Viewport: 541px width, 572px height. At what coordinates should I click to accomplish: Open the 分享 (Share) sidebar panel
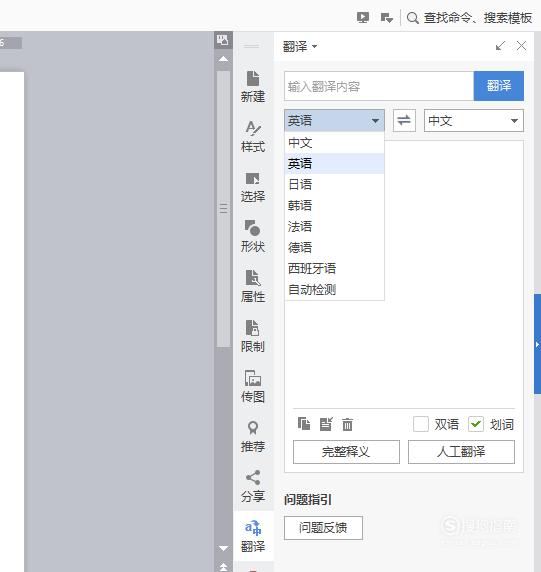pyautogui.click(x=253, y=486)
